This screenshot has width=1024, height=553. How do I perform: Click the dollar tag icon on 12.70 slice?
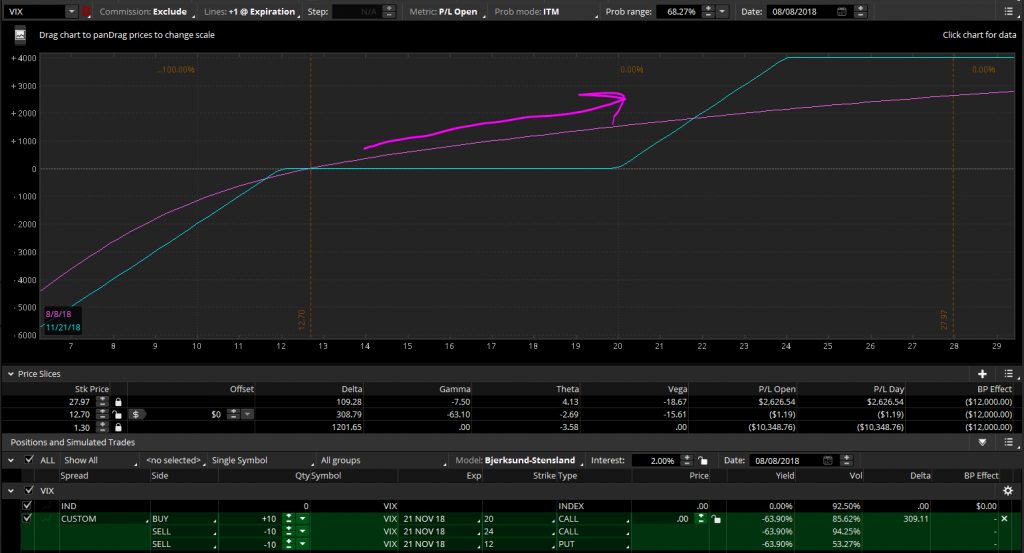pyautogui.click(x=134, y=413)
